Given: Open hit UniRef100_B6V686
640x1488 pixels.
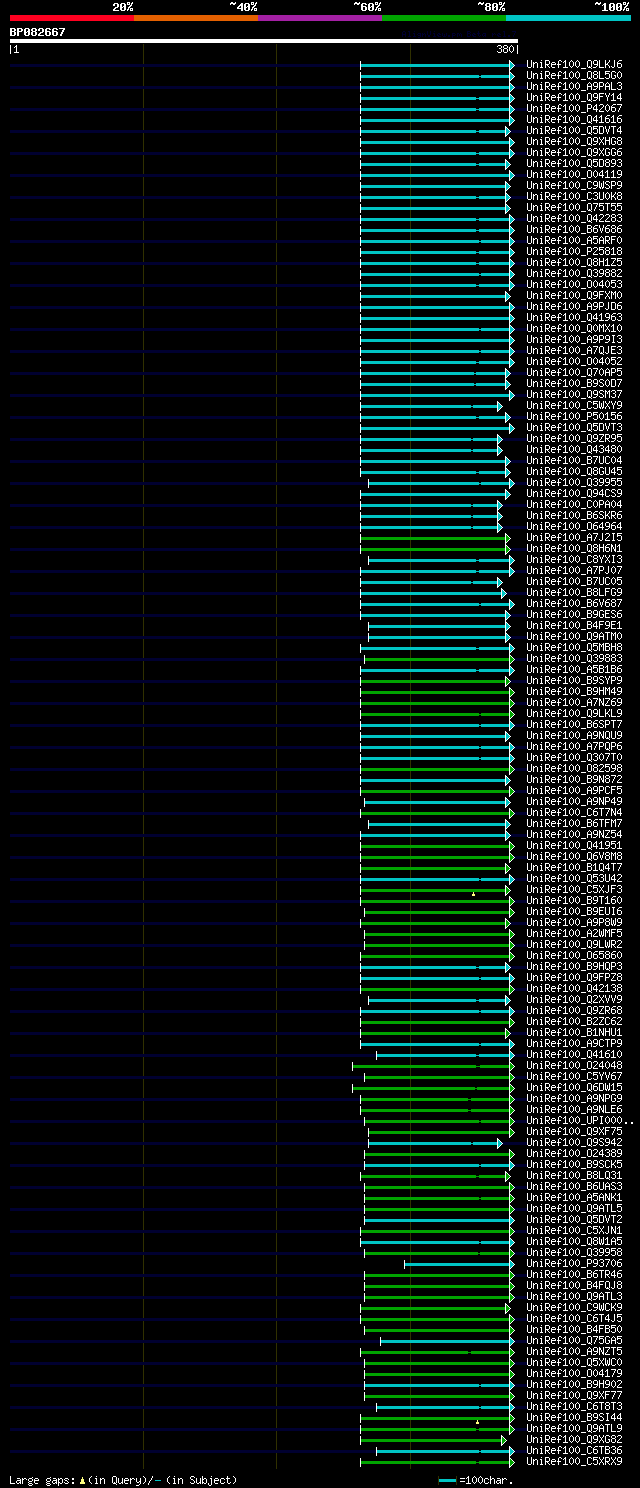Looking at the screenshot, I should point(574,230).
